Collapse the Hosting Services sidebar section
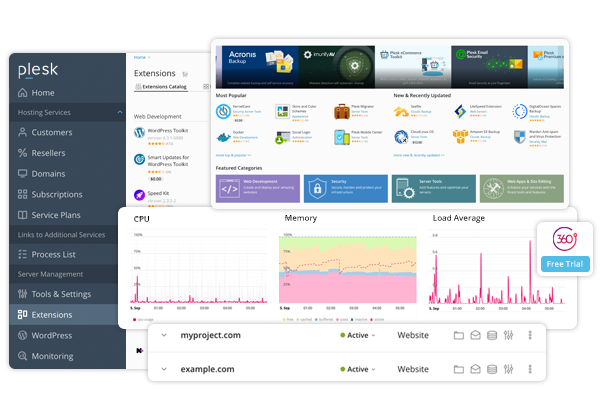 [x=51, y=112]
